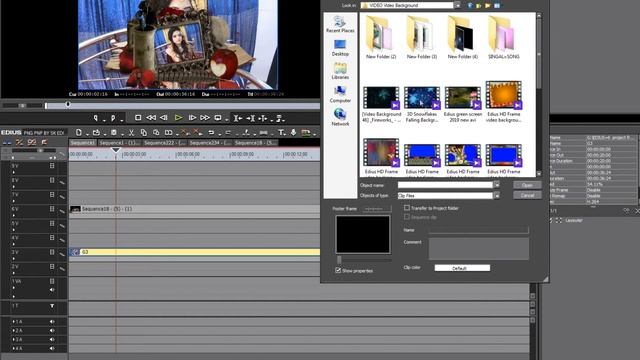Switch to Sequence234 timeline tab

click(x=210, y=143)
